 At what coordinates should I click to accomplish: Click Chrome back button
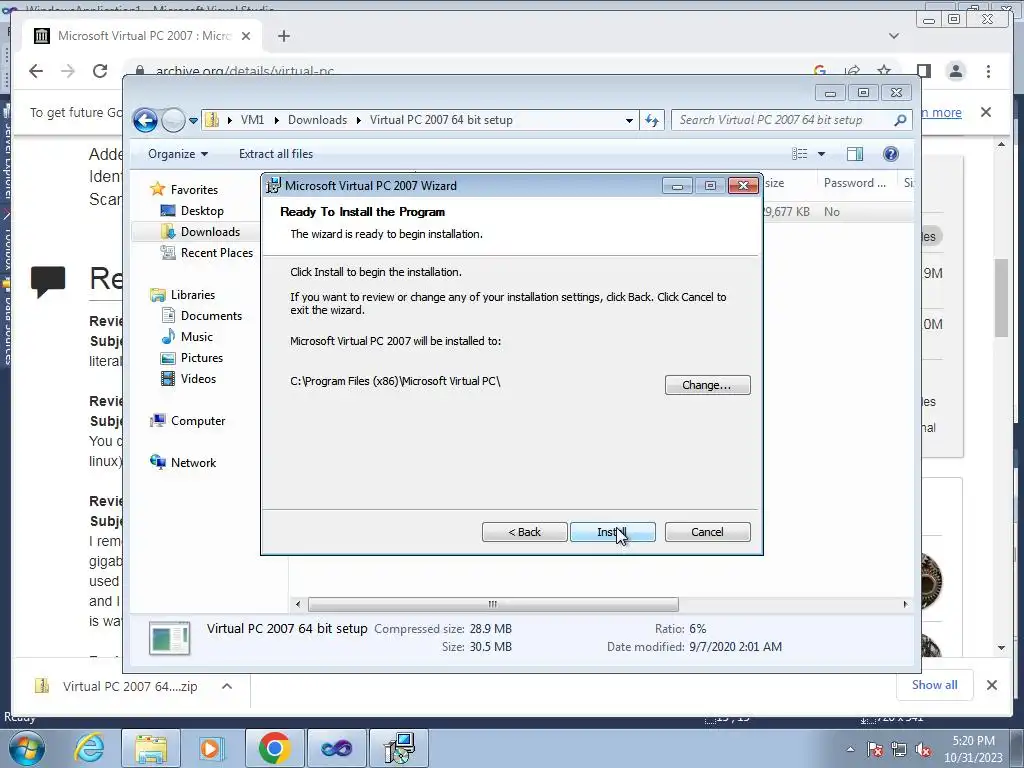[36, 71]
